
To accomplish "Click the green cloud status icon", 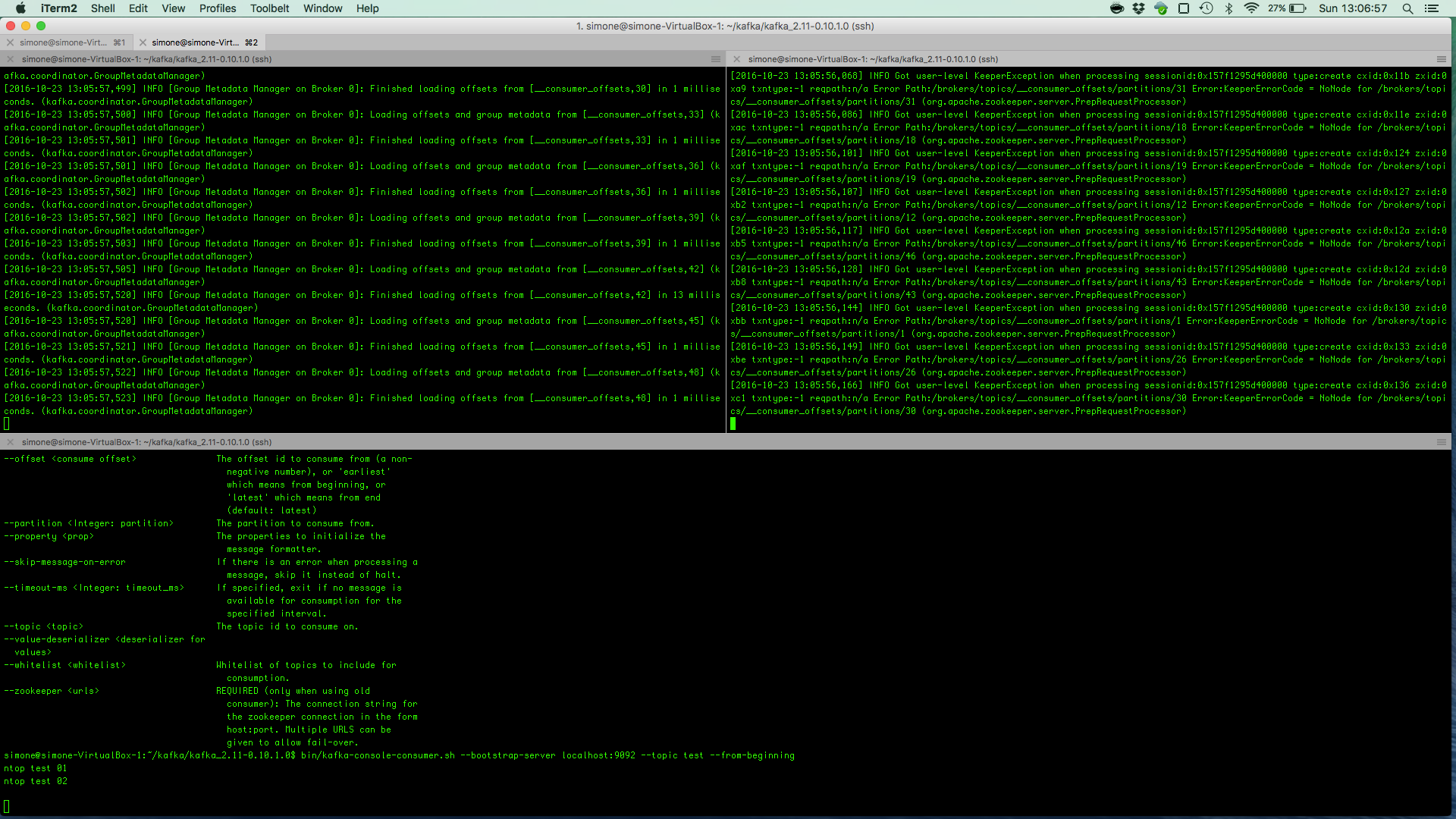I will 1161,8.
